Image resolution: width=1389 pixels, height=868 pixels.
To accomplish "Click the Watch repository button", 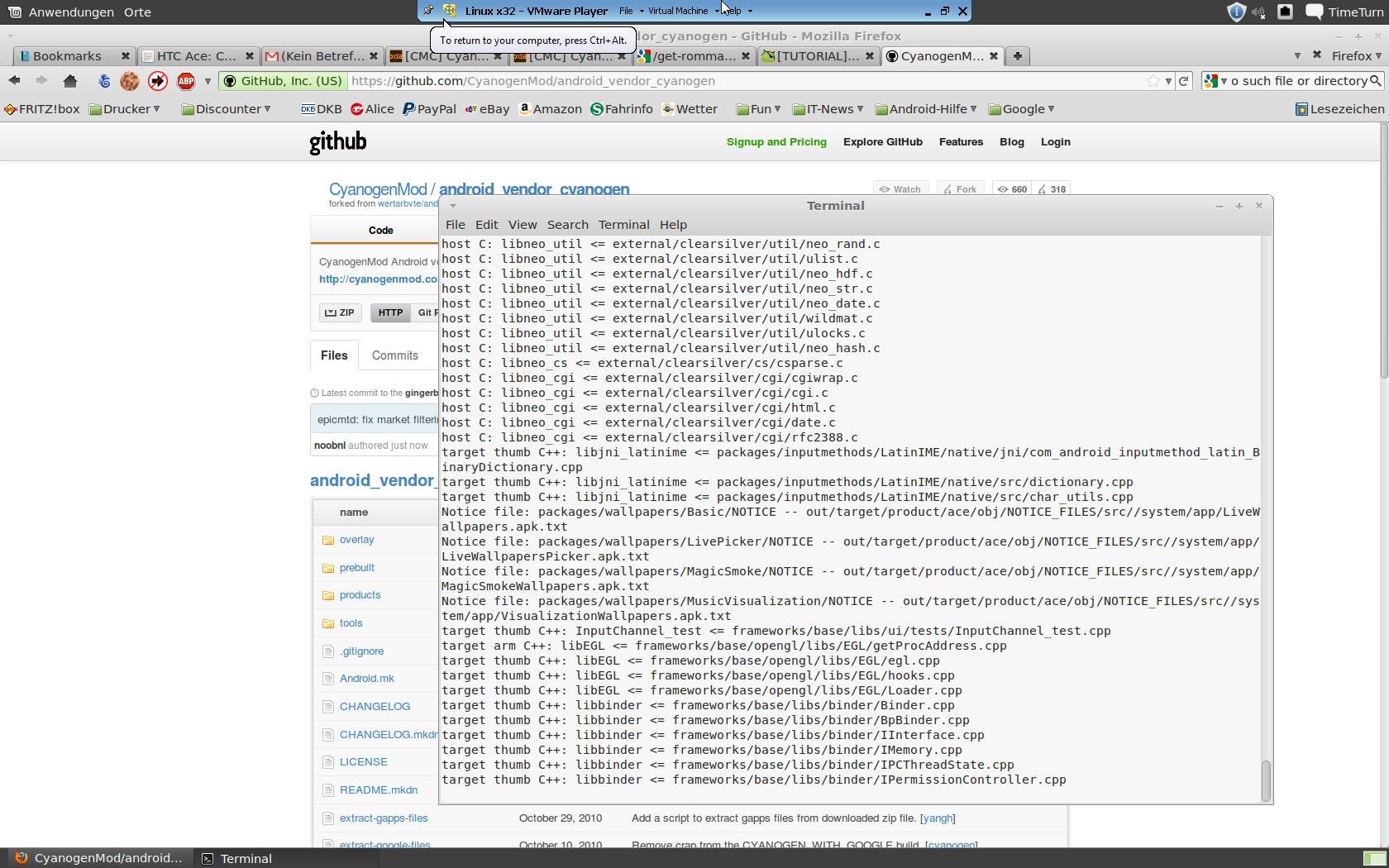I will [x=900, y=189].
